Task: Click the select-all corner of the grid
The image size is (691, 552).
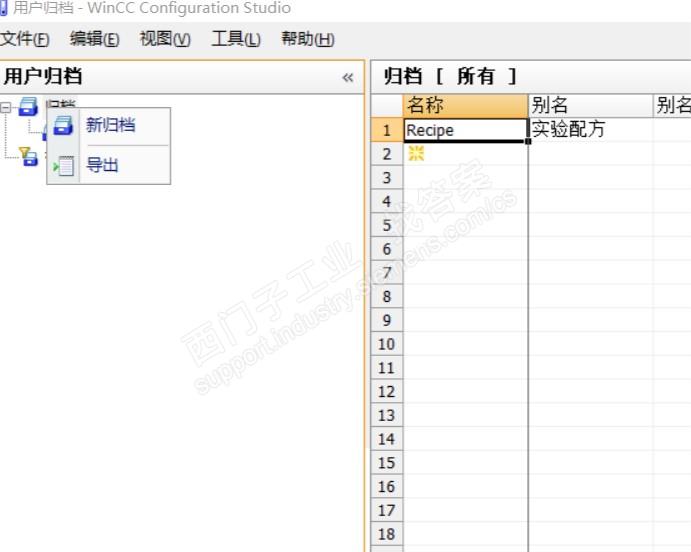Action: coord(387,106)
